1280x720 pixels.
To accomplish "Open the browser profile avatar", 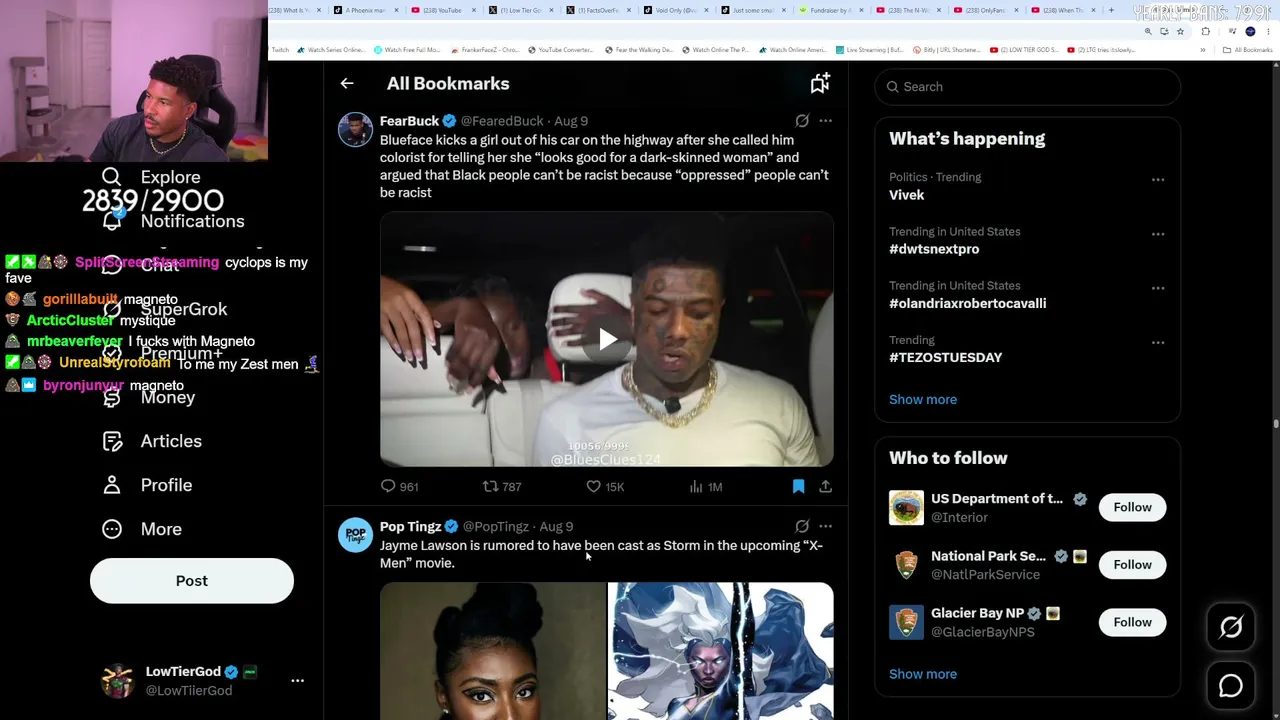I will click(1250, 31).
